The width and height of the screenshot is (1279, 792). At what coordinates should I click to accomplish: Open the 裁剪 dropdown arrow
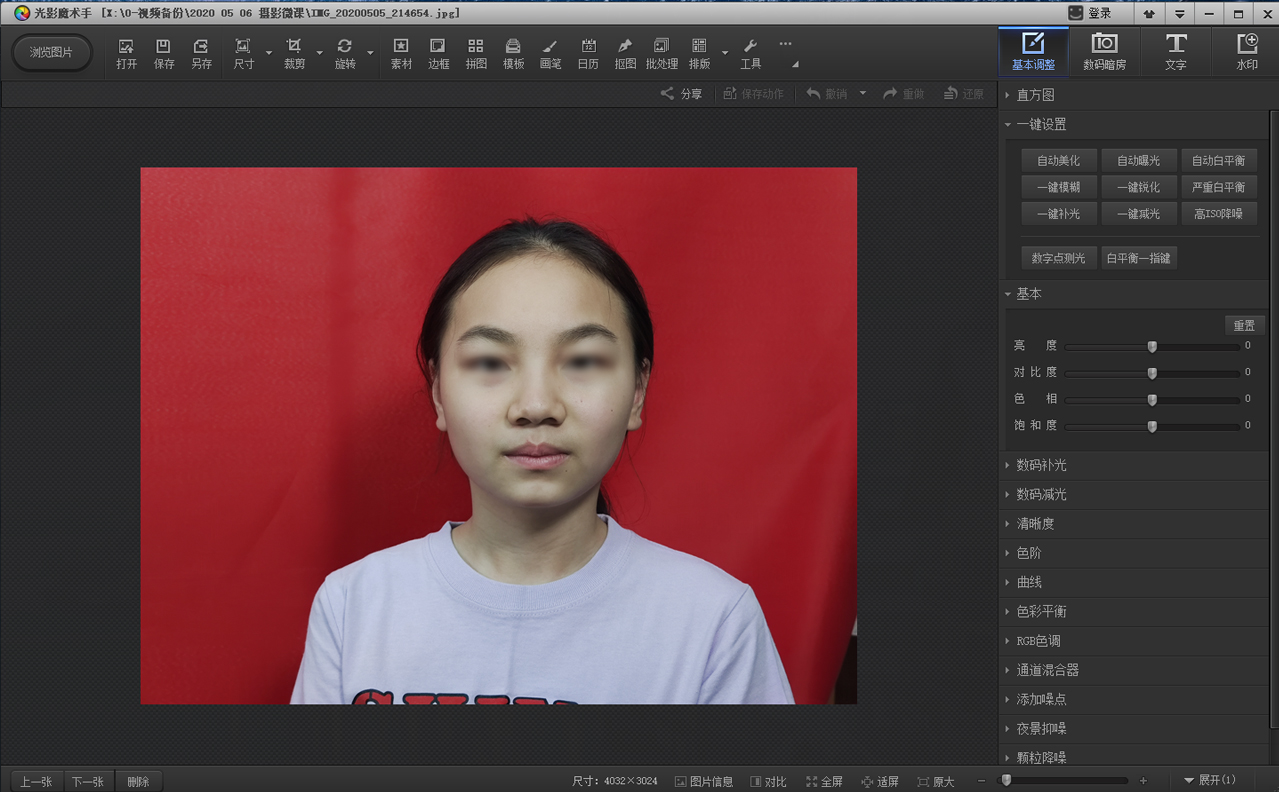(319, 54)
